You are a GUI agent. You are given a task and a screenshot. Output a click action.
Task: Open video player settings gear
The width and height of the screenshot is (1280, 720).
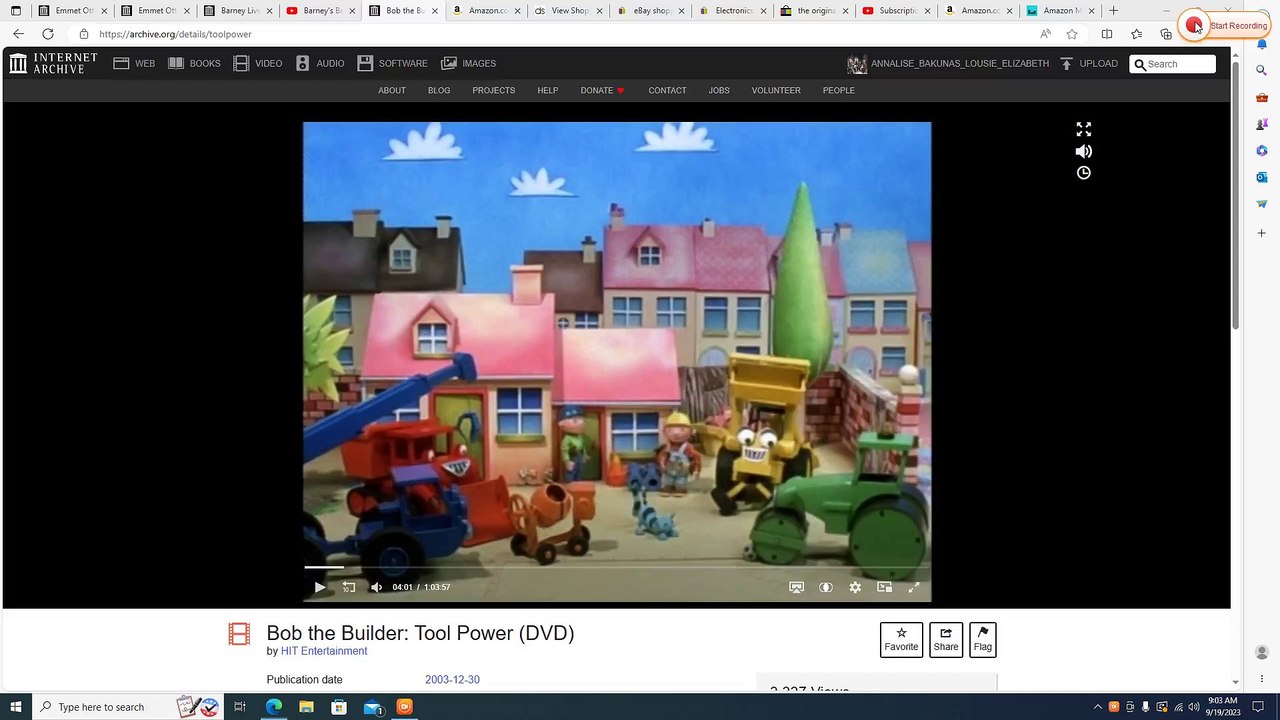click(855, 587)
